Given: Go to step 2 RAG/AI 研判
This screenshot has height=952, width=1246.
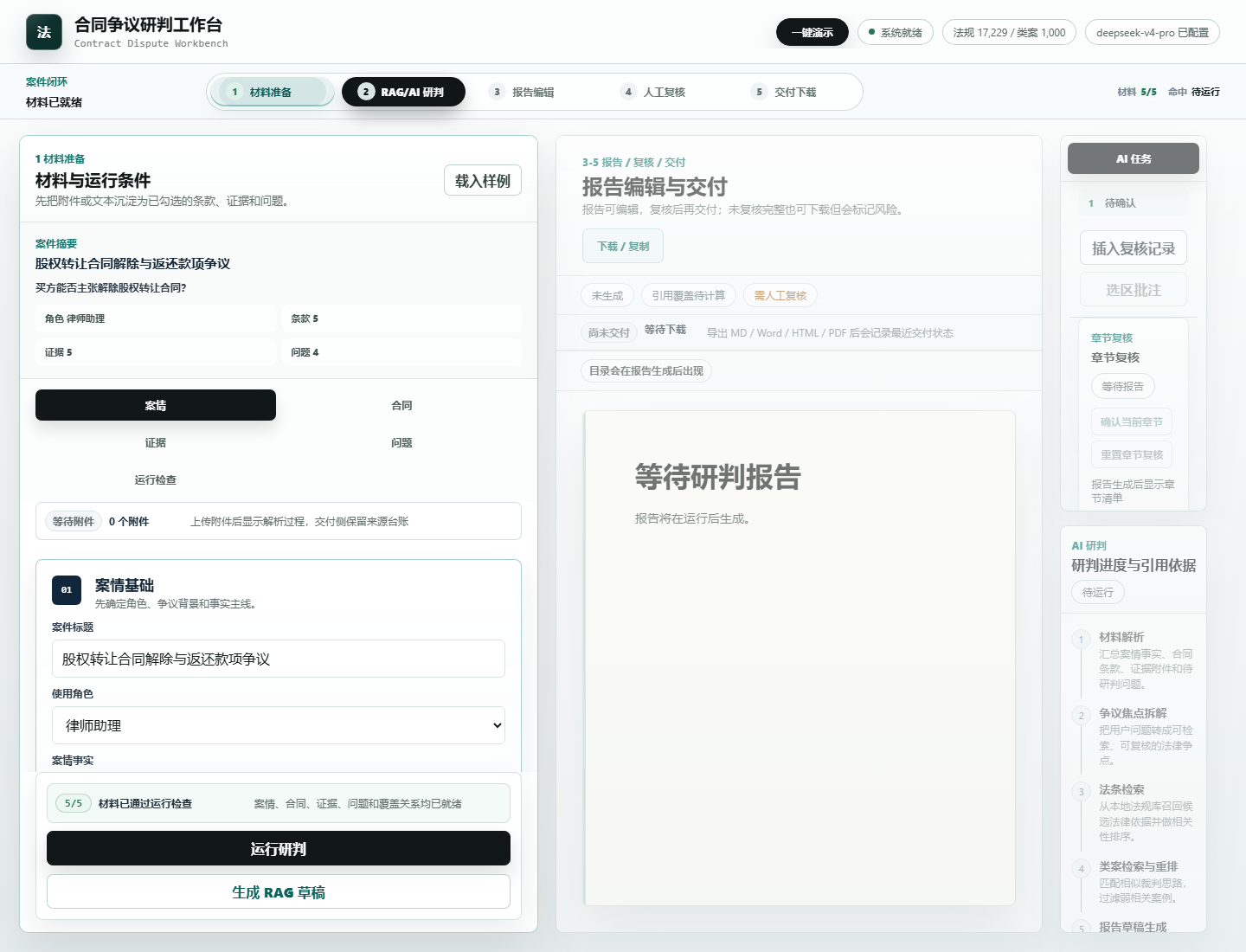Looking at the screenshot, I should tap(403, 92).
